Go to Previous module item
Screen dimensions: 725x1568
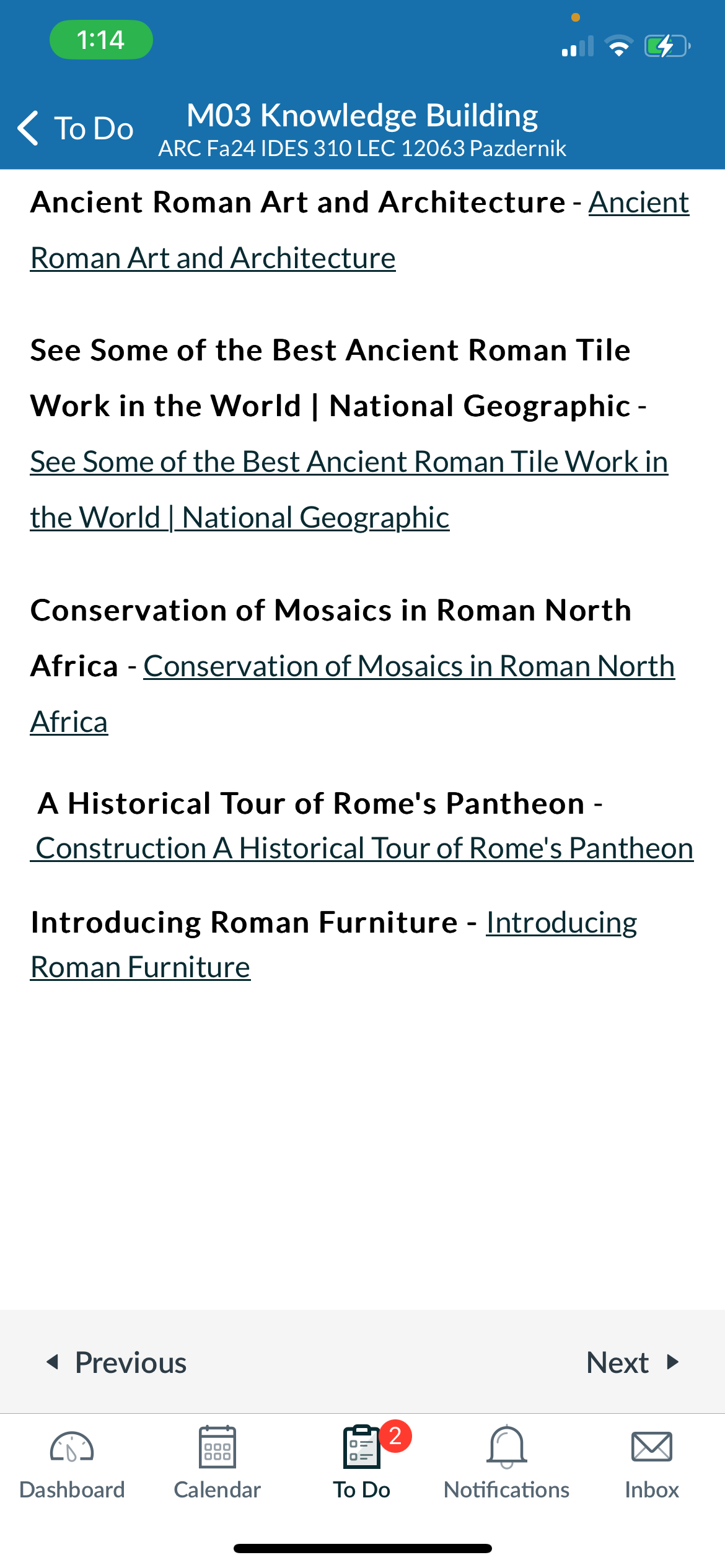click(116, 1362)
